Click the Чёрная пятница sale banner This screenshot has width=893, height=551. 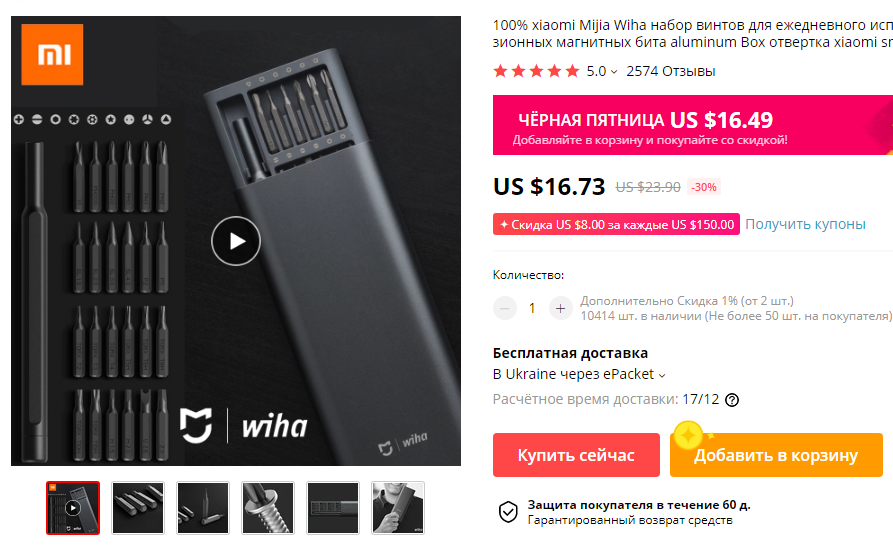693,125
